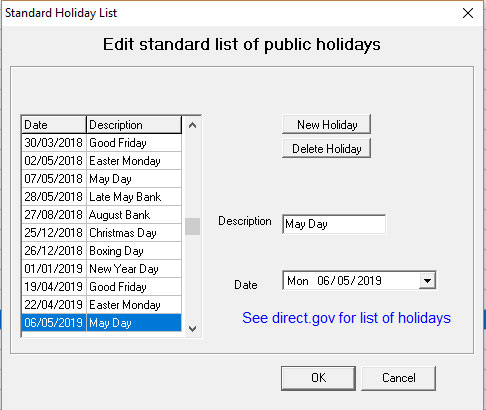Click the Description text field

point(334,224)
